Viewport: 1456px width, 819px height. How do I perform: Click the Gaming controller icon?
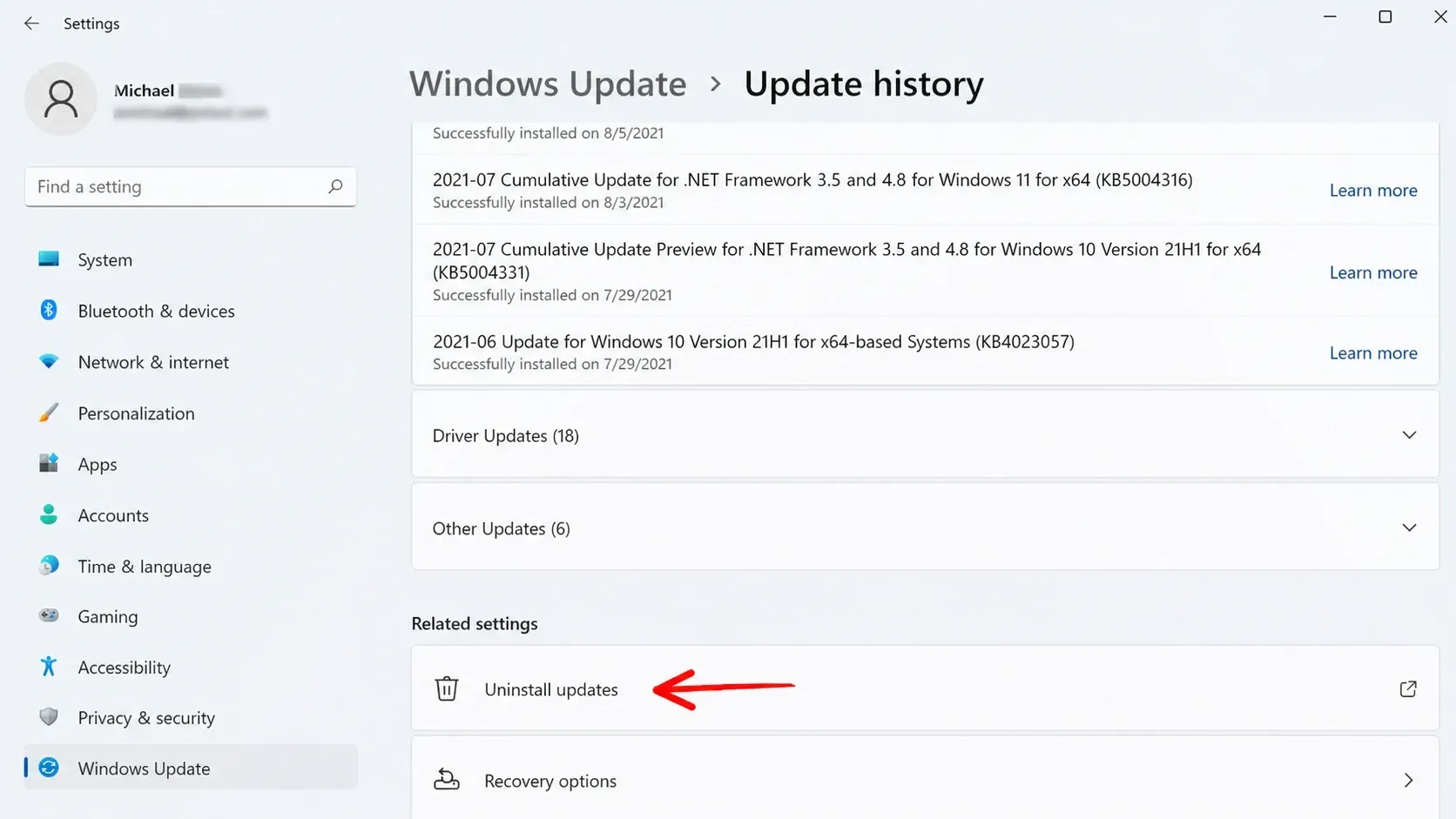click(x=49, y=615)
